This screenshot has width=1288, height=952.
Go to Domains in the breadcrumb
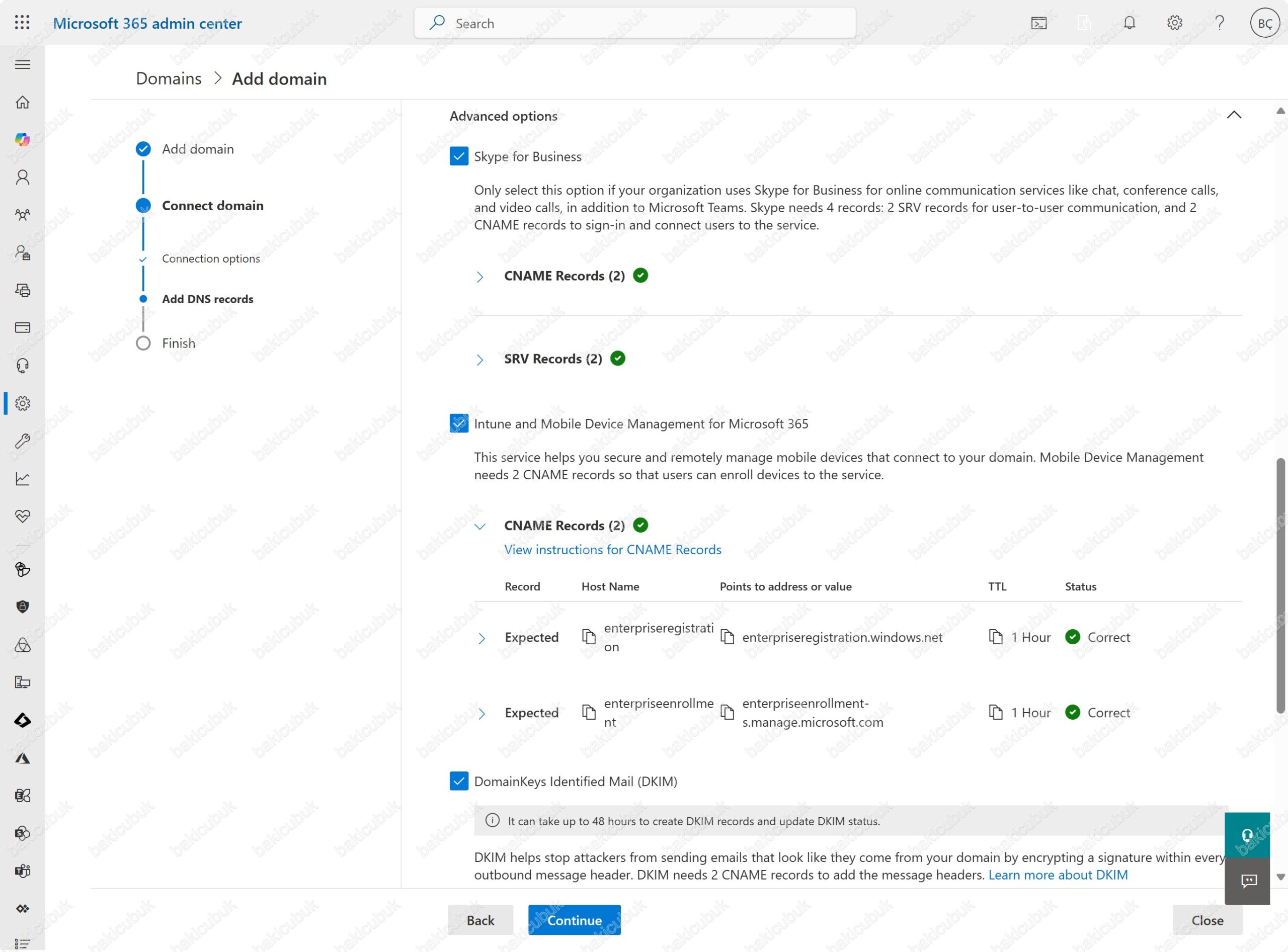tap(169, 78)
